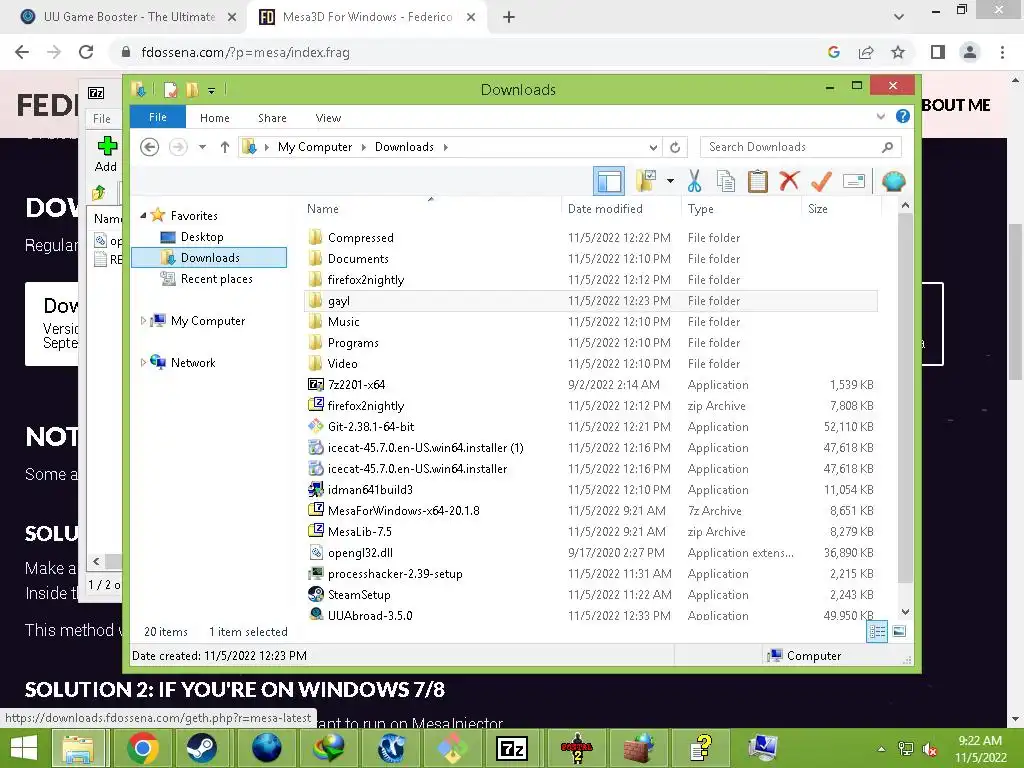Expand the ribbon with the chevron
The width and height of the screenshot is (1024, 768).
point(880,116)
